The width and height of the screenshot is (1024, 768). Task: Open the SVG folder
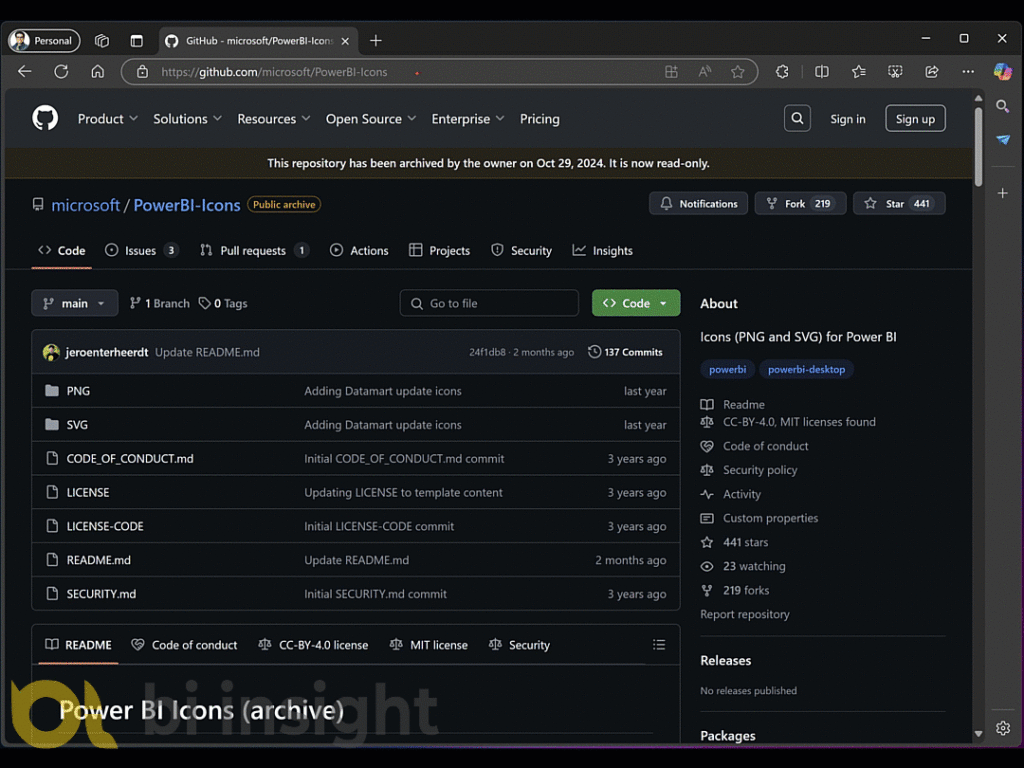pyautogui.click(x=77, y=424)
